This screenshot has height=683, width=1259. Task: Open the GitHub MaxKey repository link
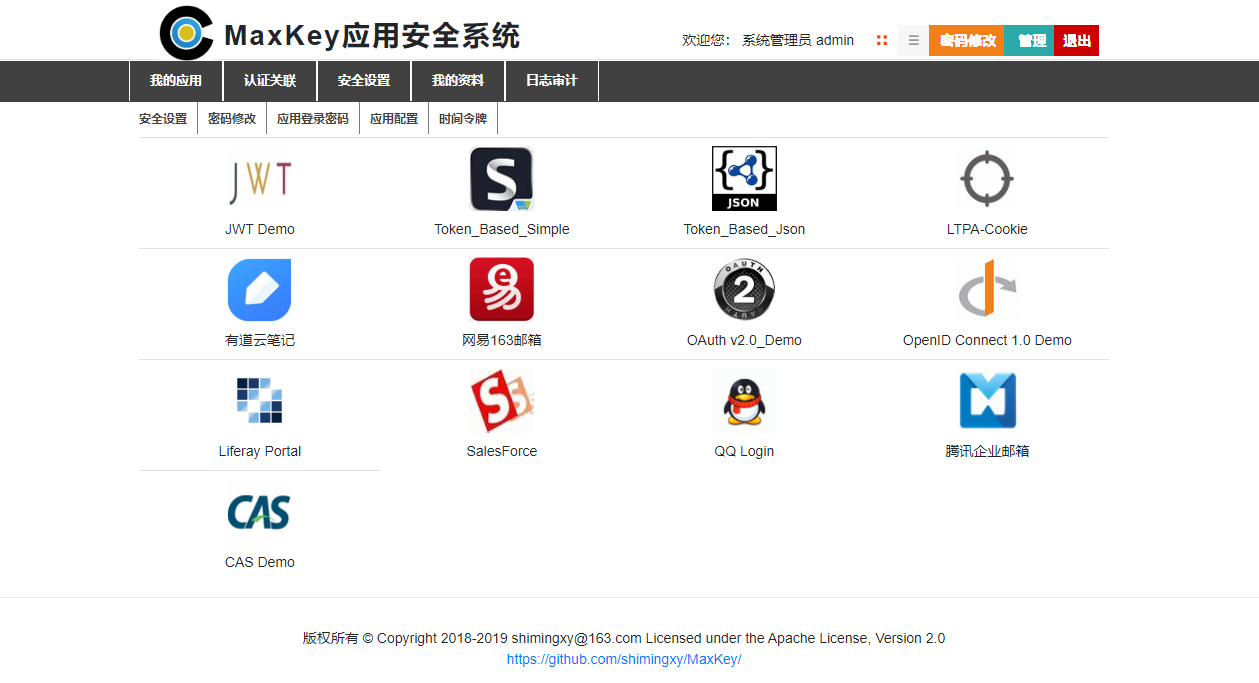click(x=624, y=660)
